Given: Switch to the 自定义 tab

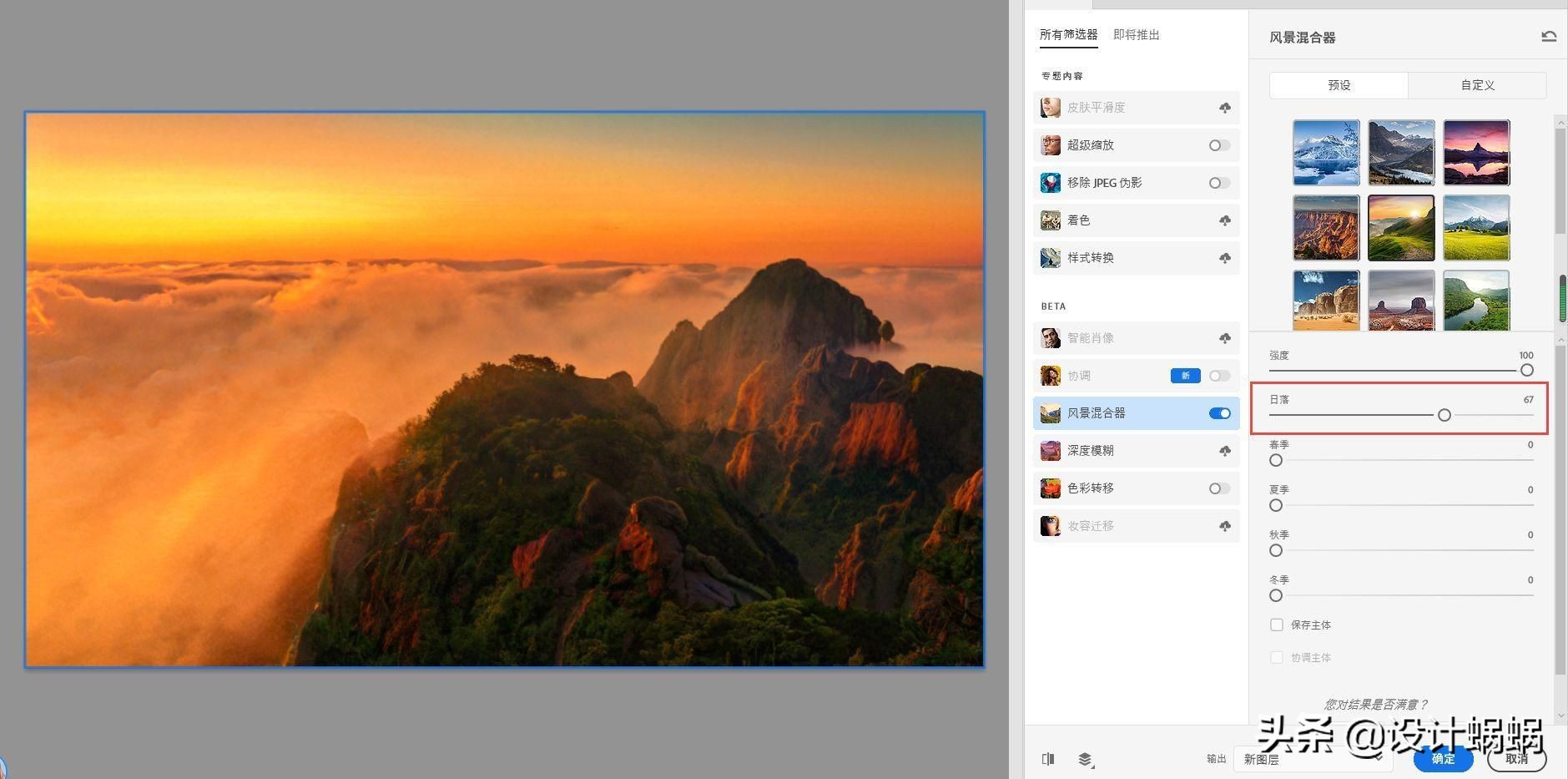Looking at the screenshot, I should tap(1476, 84).
